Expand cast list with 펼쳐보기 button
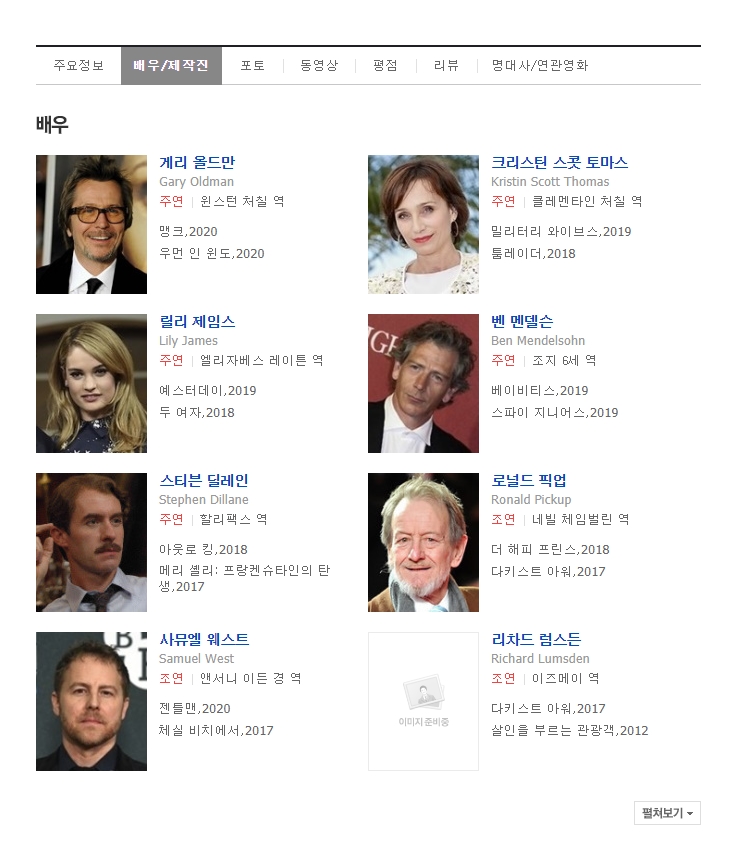This screenshot has height=846, width=731. click(667, 813)
